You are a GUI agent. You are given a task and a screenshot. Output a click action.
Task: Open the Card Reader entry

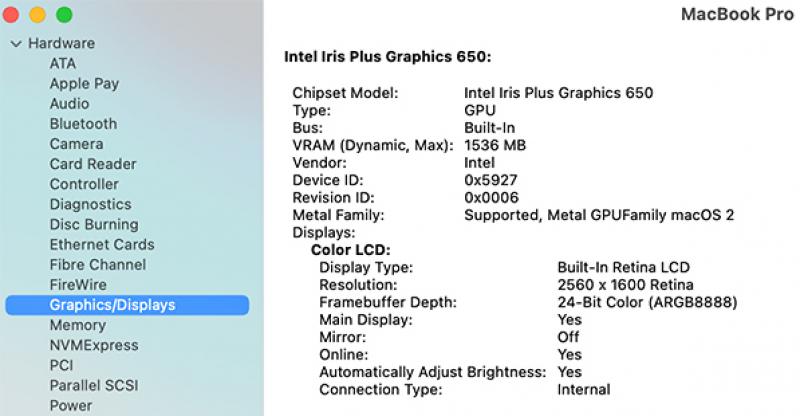(93, 164)
